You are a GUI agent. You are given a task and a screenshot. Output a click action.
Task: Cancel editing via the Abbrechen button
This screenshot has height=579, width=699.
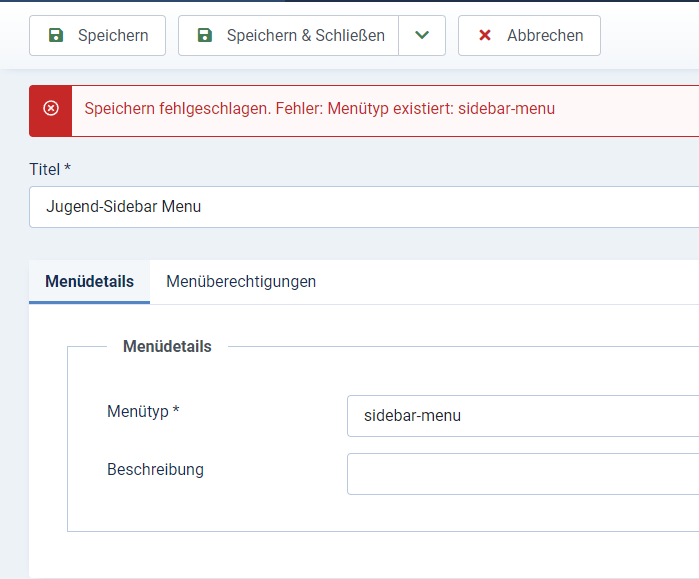529,36
